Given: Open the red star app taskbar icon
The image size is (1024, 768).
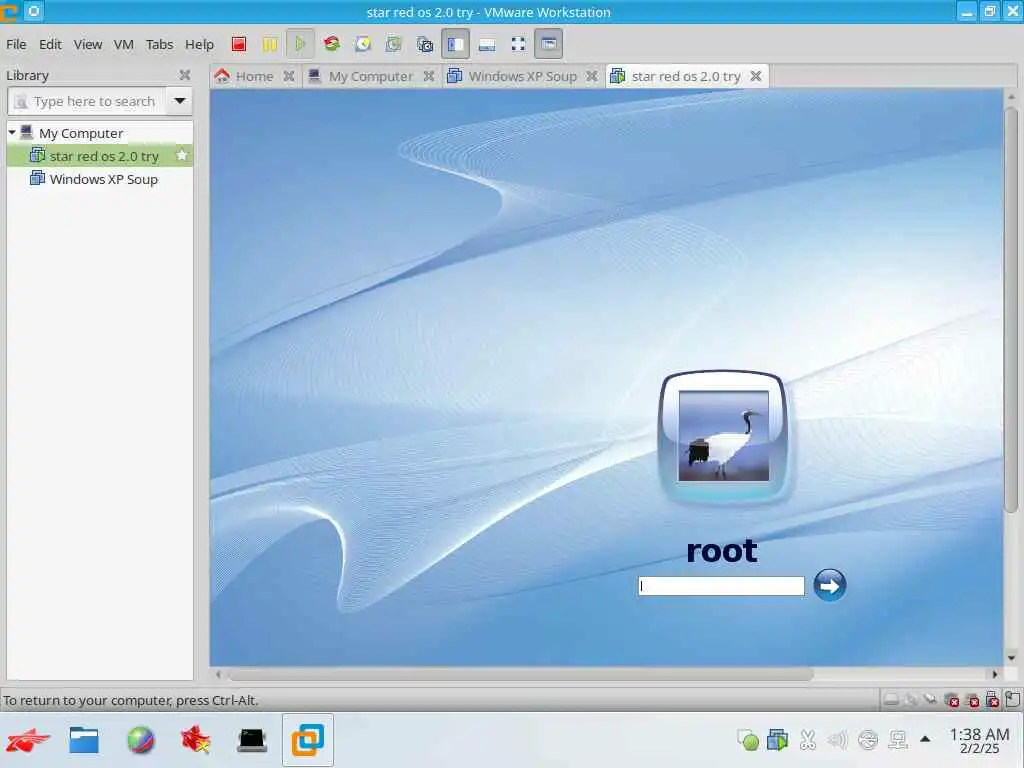Looking at the screenshot, I should click(x=196, y=740).
